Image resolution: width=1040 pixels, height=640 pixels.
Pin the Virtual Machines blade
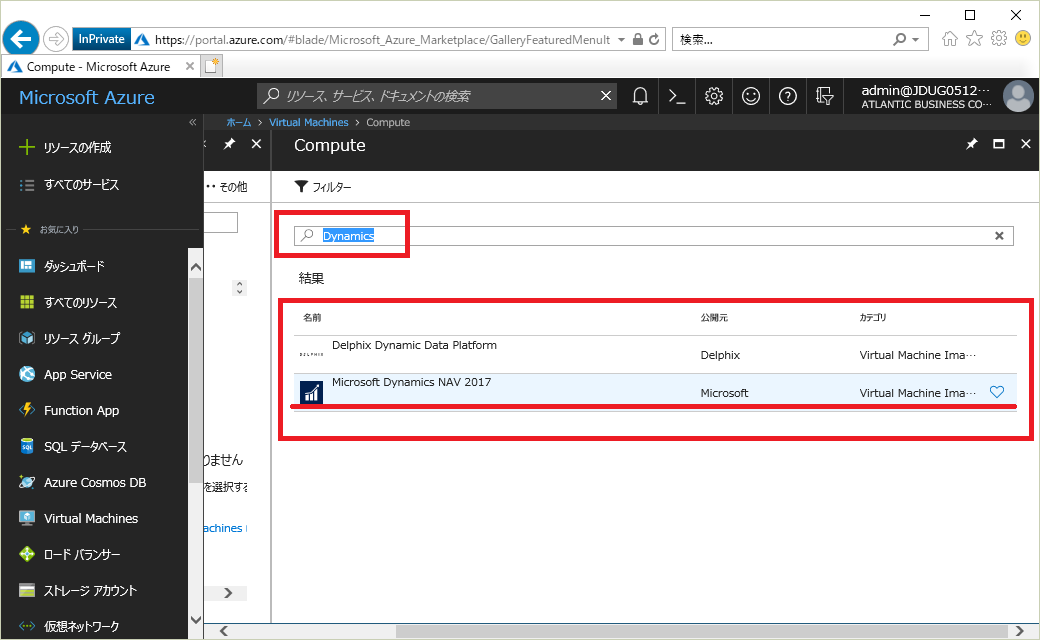pyautogui.click(x=229, y=144)
